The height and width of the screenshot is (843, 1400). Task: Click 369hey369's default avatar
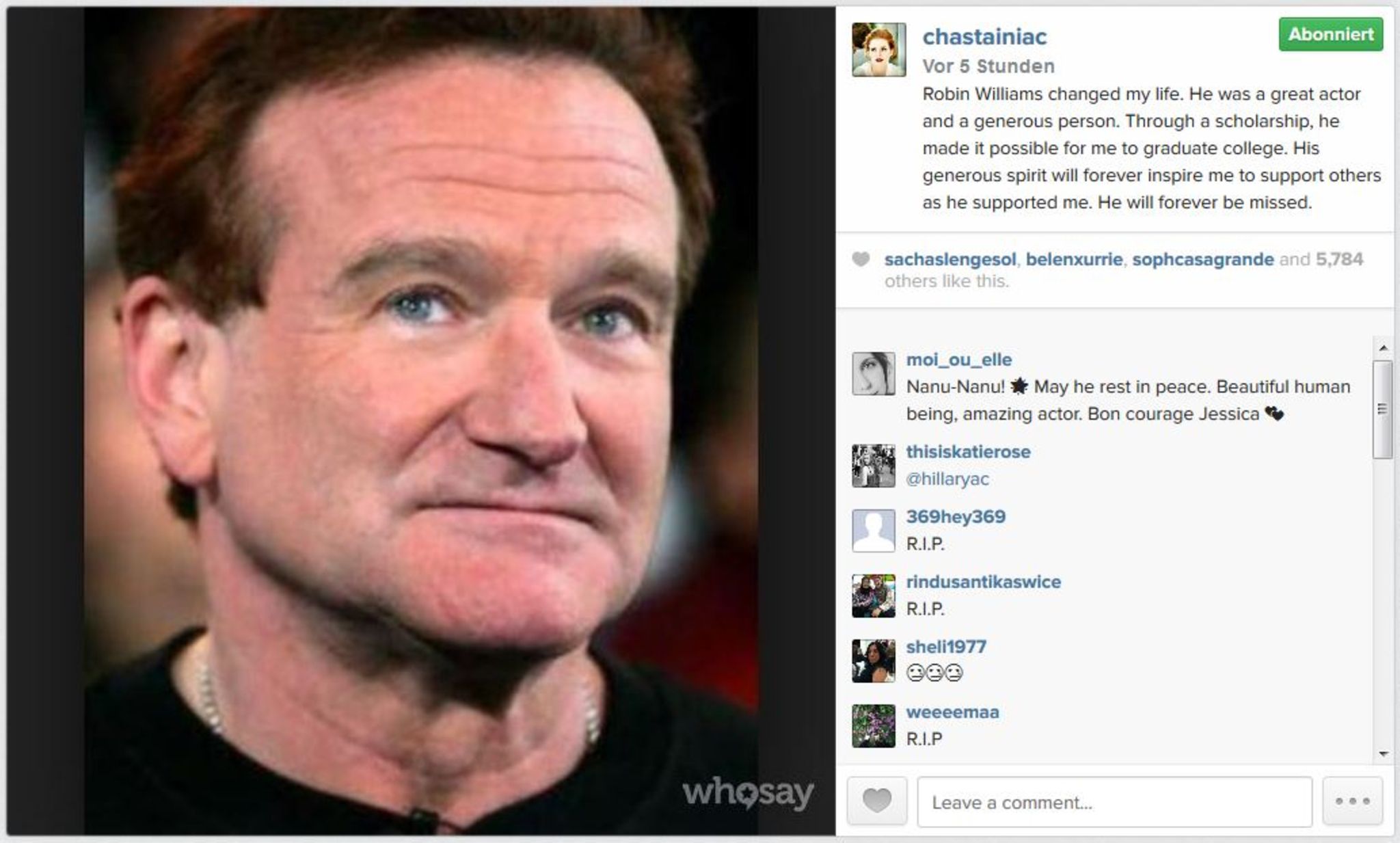tap(873, 531)
